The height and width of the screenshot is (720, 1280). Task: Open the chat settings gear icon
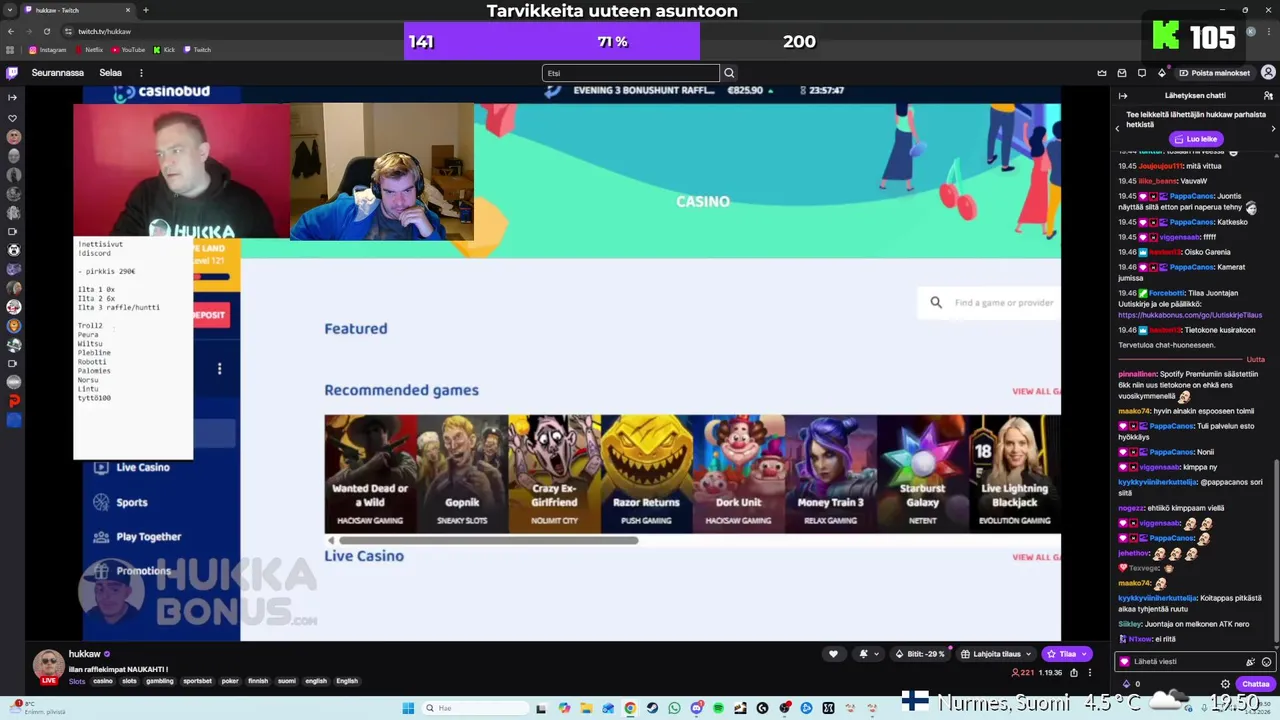[x=1225, y=684]
